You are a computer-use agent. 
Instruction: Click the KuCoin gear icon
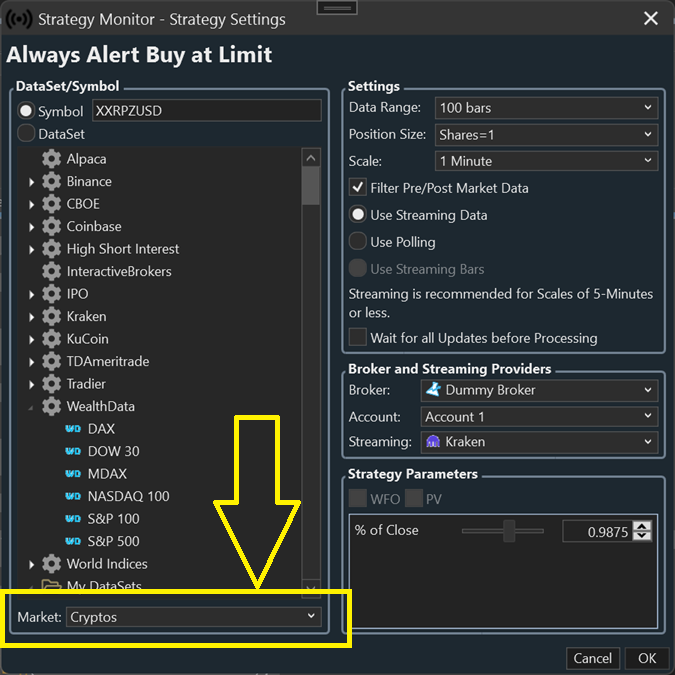coord(52,339)
